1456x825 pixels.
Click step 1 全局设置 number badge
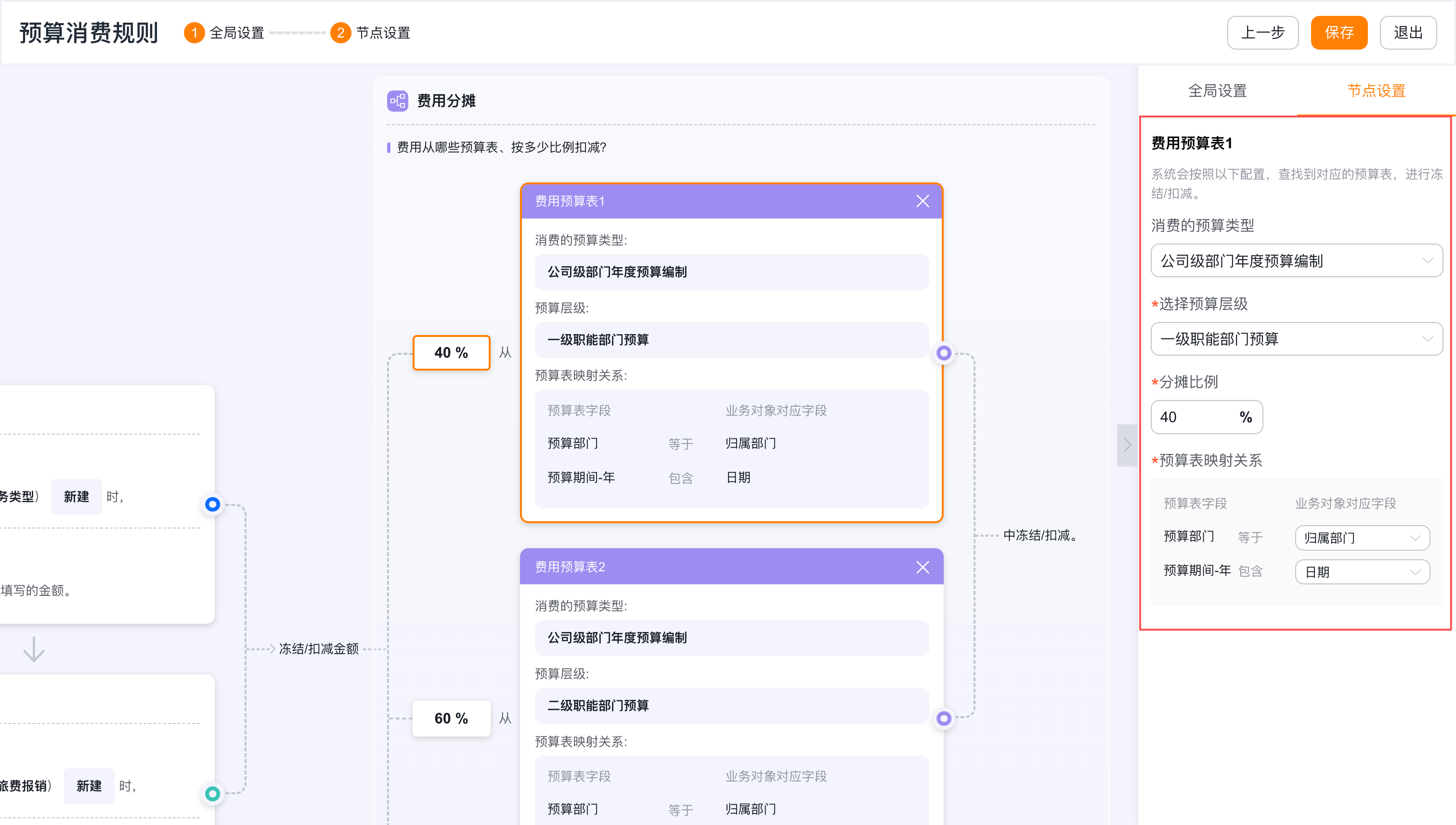(194, 33)
